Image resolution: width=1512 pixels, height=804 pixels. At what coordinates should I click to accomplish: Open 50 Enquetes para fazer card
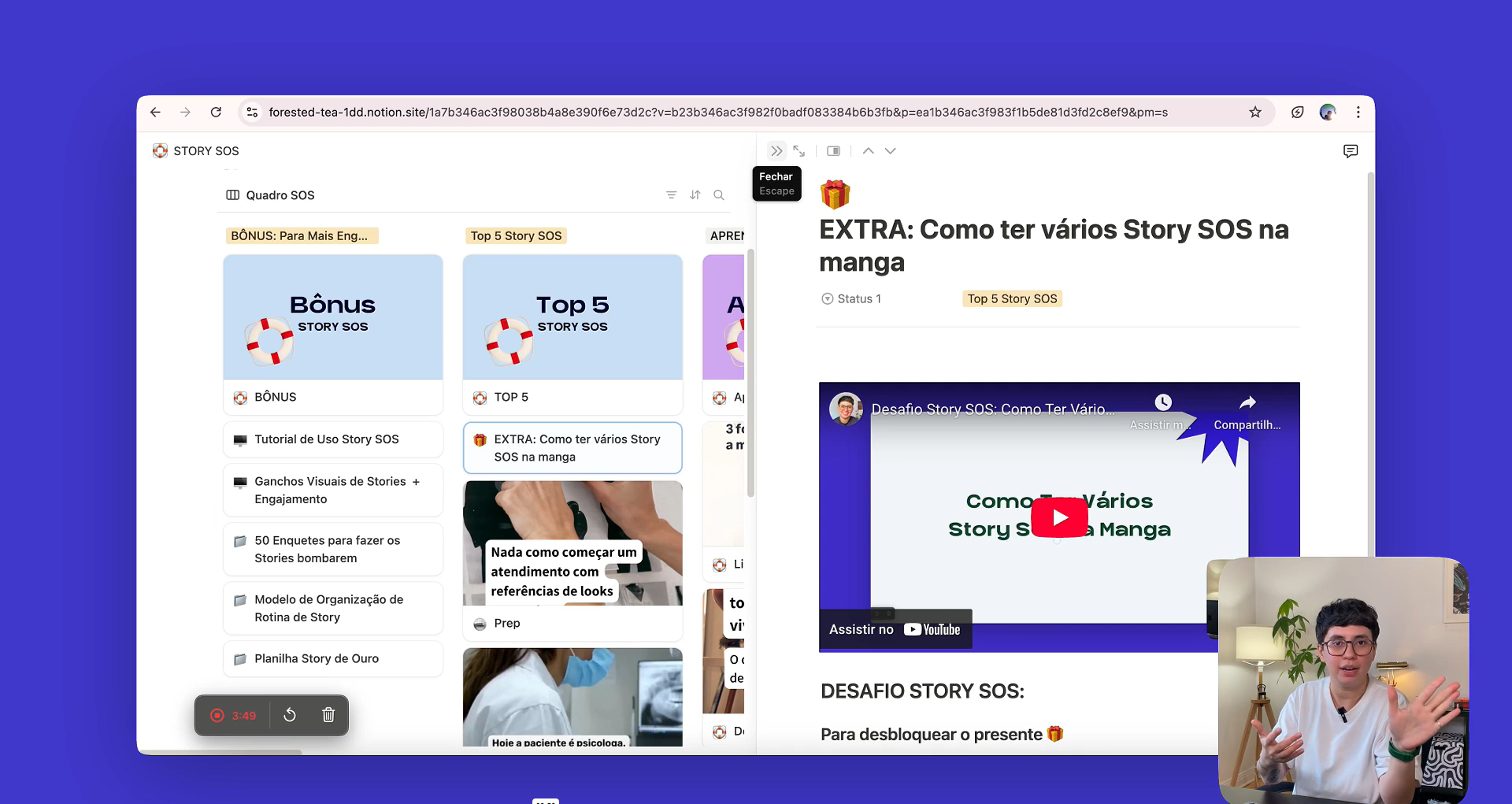click(333, 549)
